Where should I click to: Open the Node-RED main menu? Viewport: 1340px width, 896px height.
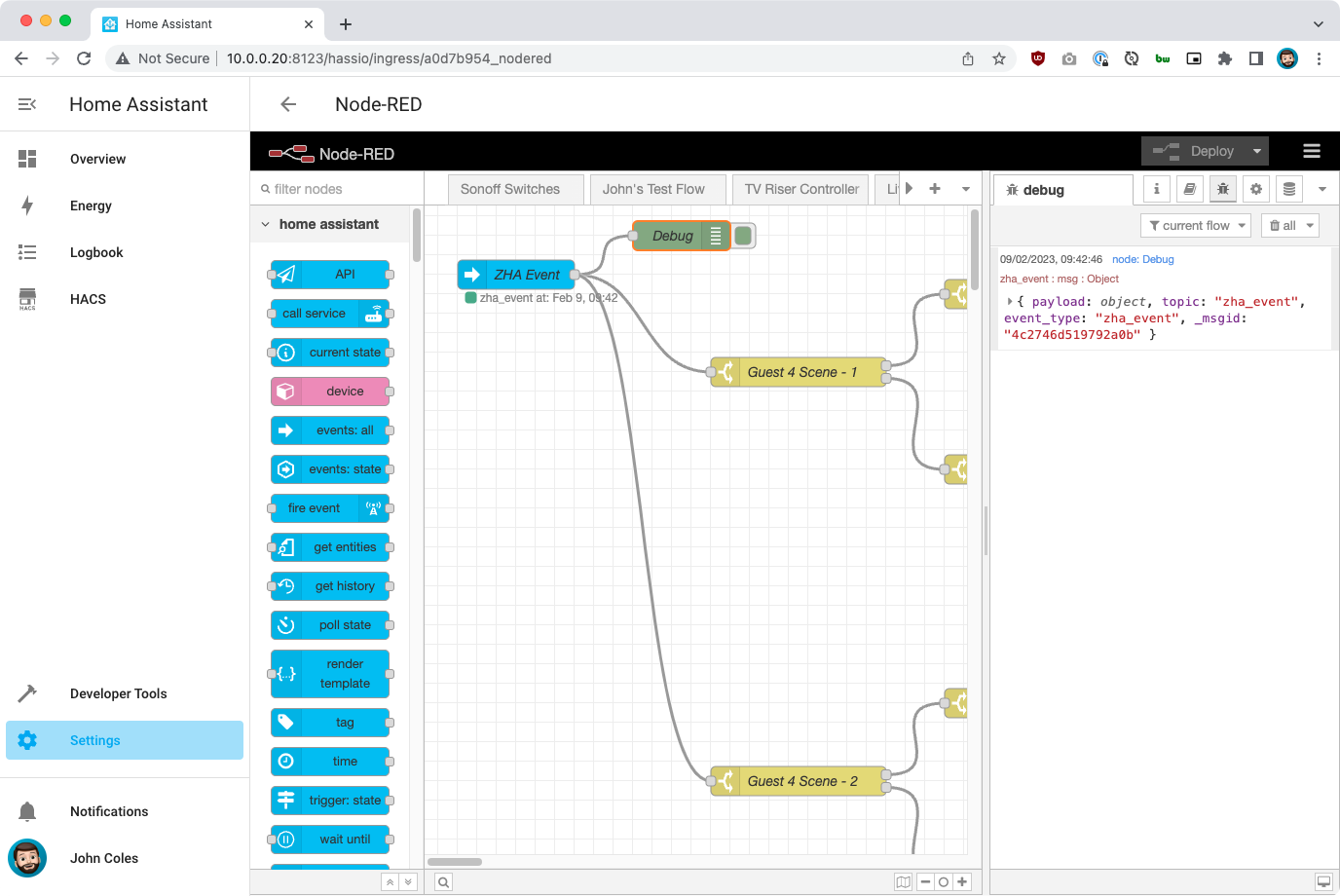(x=1312, y=151)
